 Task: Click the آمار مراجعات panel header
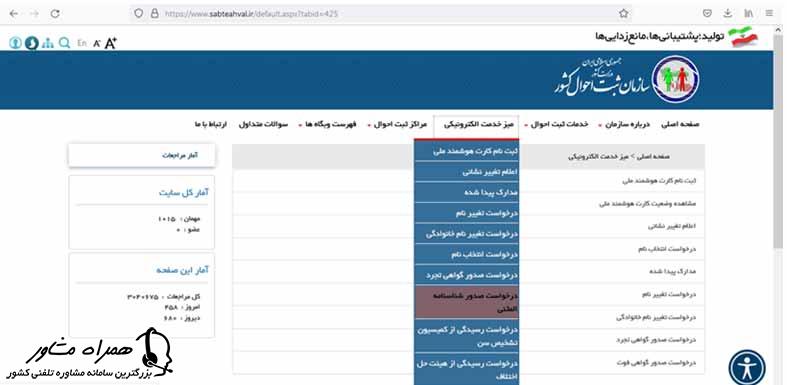[x=142, y=156]
